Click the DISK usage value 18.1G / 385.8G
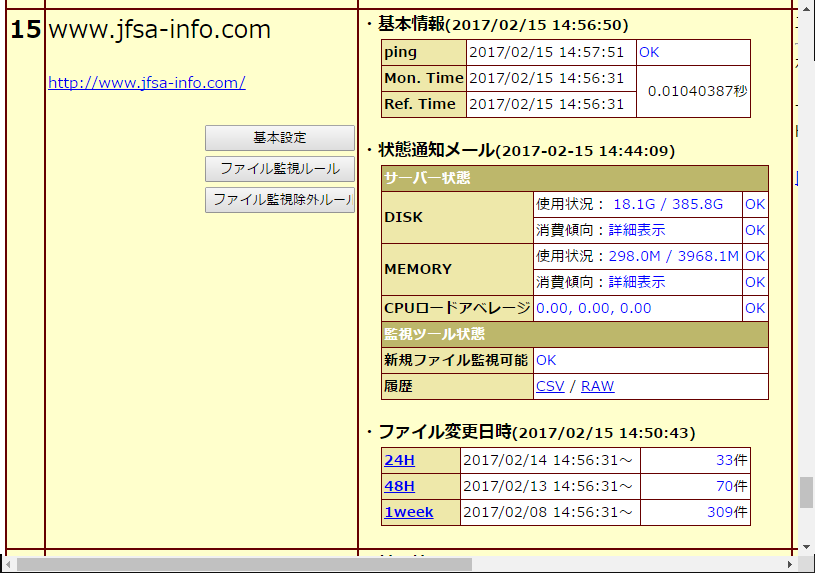Screen dimensions: 815x573 pos(667,204)
